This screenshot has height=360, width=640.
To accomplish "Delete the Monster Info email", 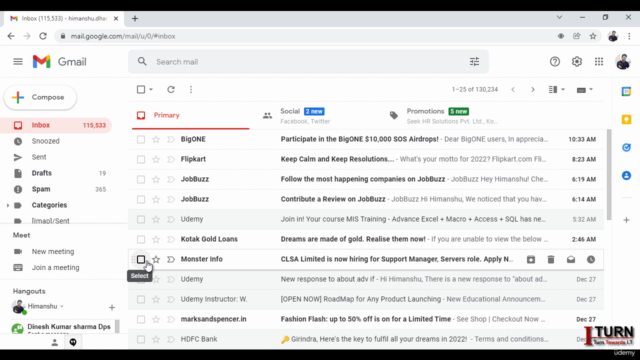I will [x=551, y=259].
